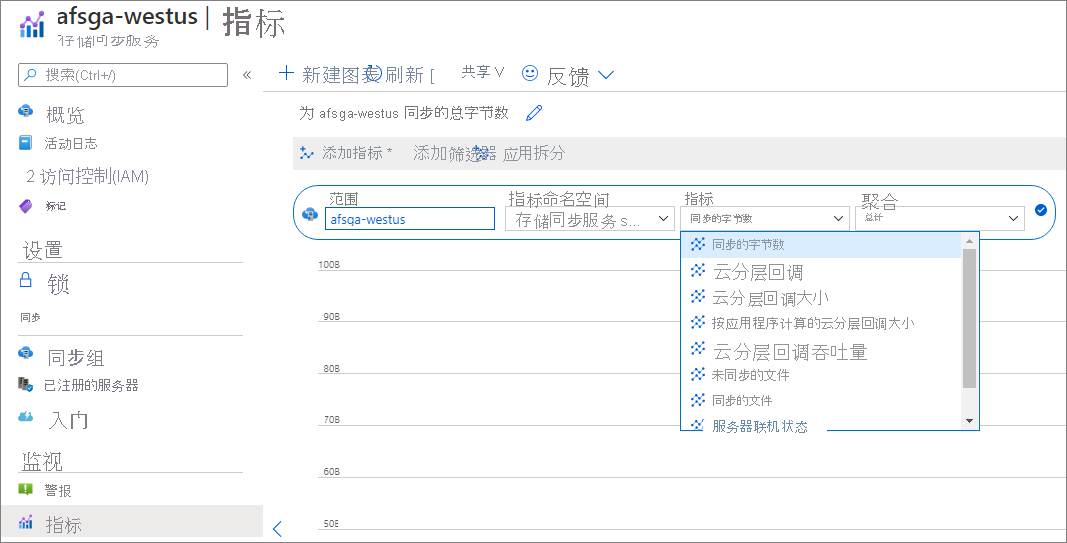This screenshot has height=543, width=1067.
Task: Click the 锁 padlock icon
Action: point(26,280)
